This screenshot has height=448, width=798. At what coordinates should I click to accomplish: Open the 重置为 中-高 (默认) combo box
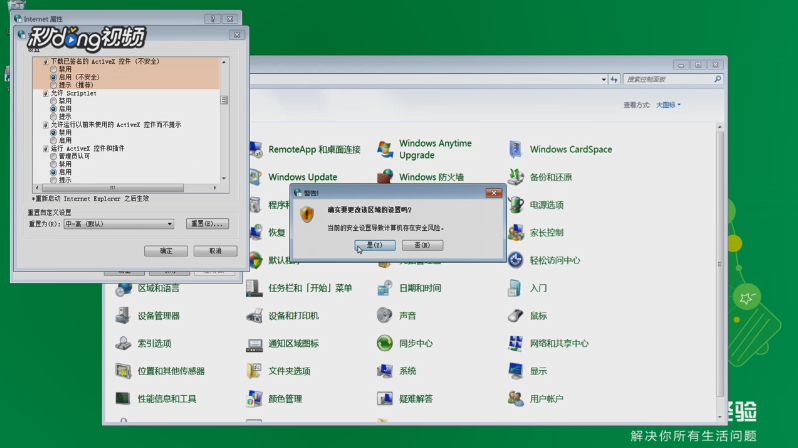point(119,224)
